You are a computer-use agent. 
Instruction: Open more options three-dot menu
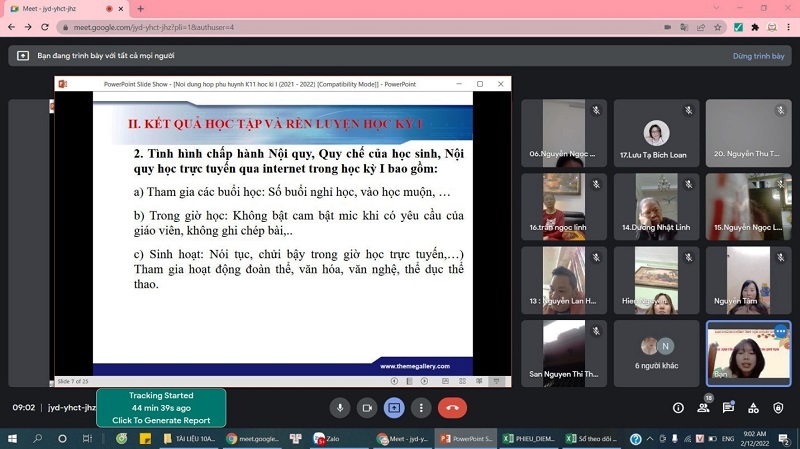[x=421, y=408]
